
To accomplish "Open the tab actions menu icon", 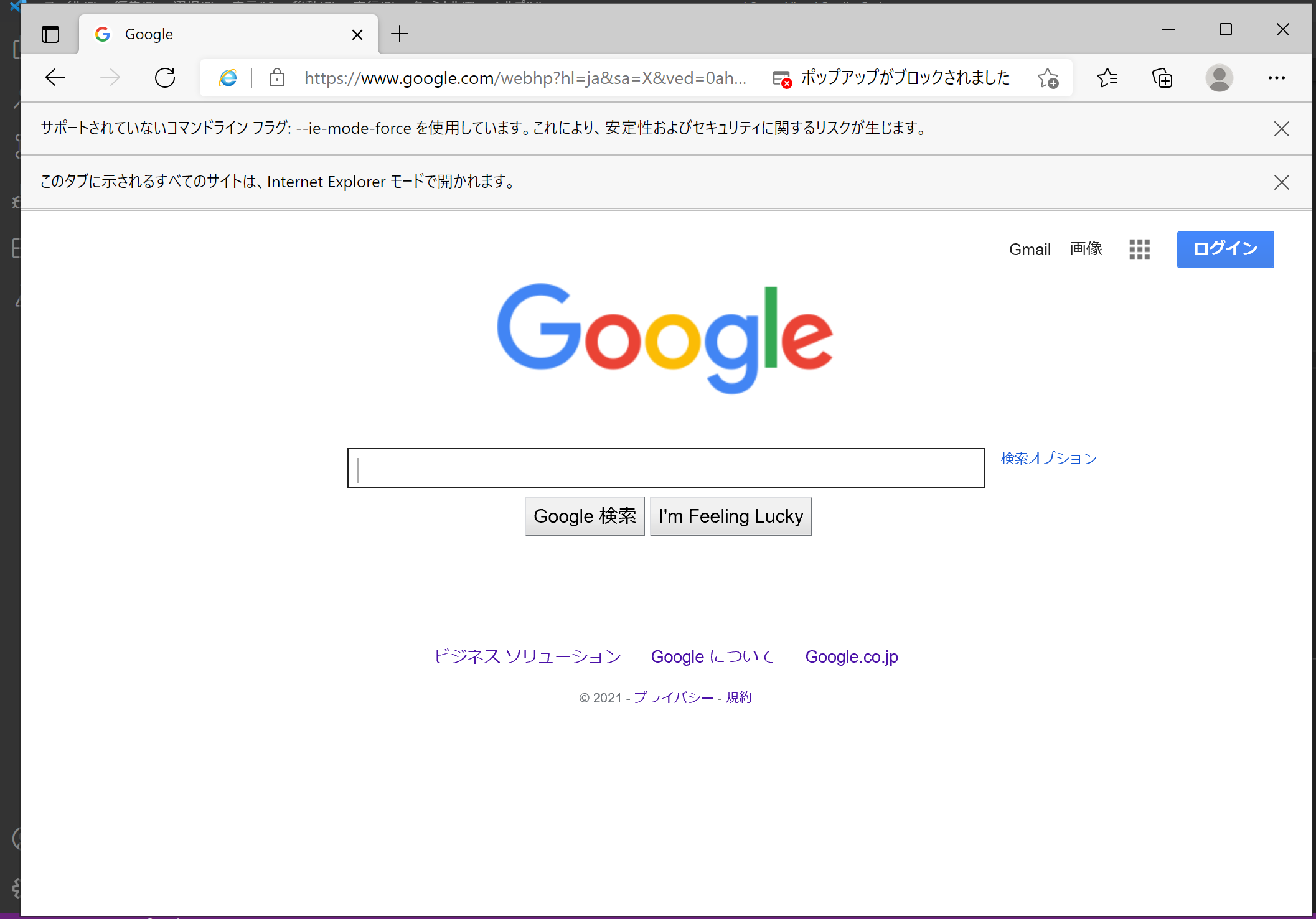I will click(x=50, y=34).
